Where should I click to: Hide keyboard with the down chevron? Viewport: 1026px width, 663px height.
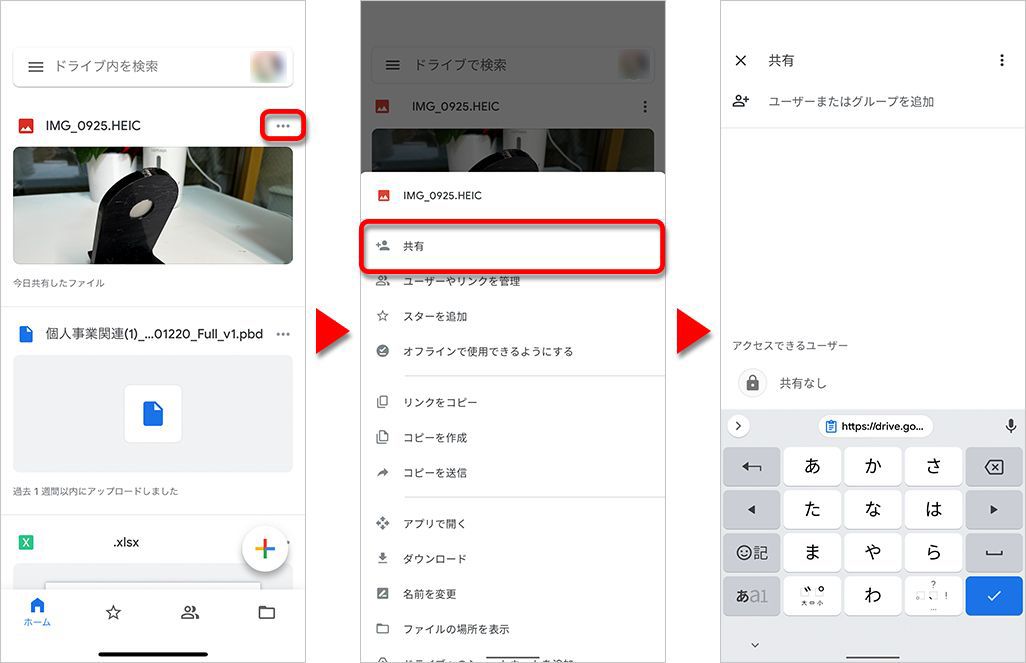click(x=755, y=645)
